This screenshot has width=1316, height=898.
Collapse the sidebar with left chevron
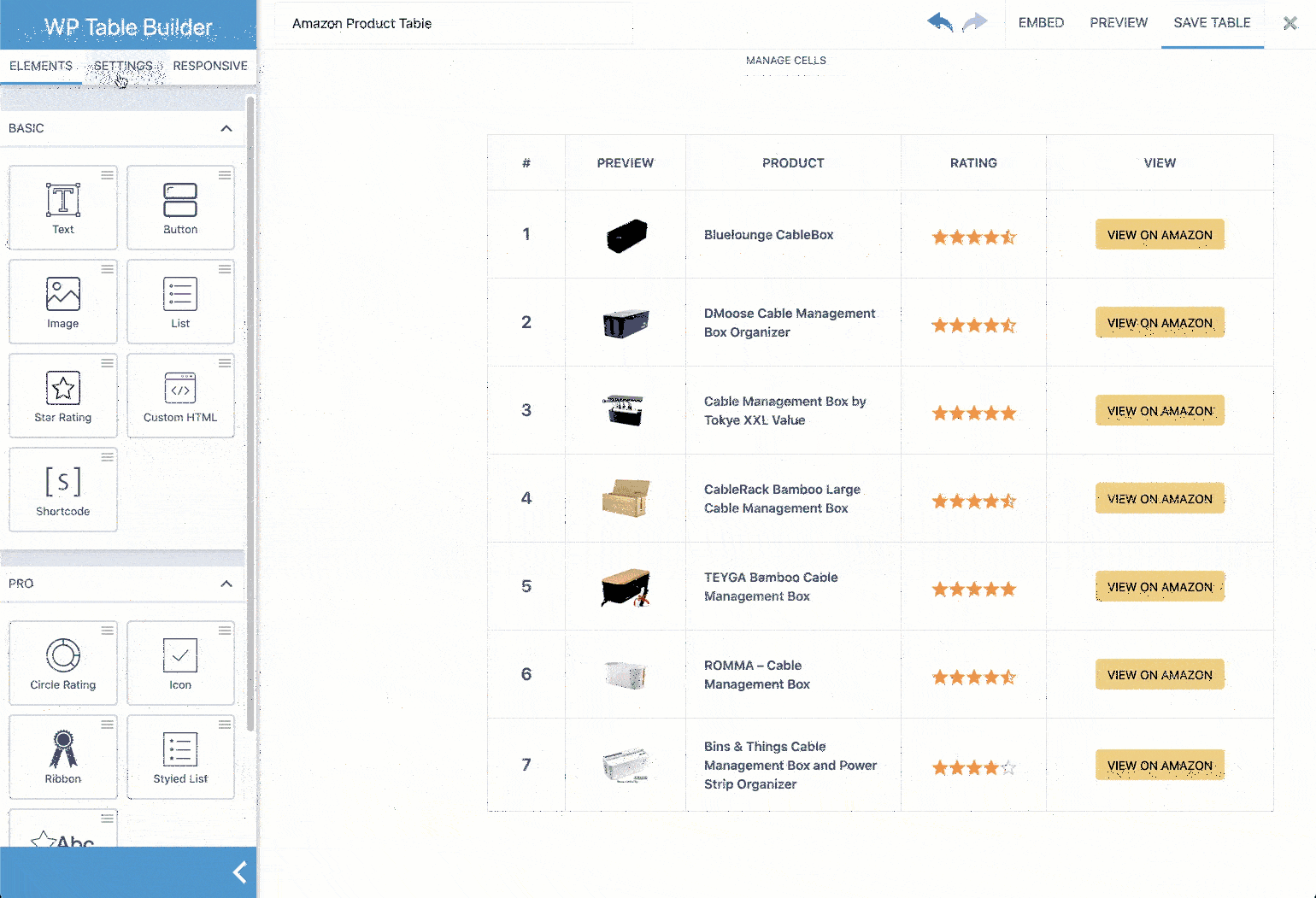(x=240, y=872)
